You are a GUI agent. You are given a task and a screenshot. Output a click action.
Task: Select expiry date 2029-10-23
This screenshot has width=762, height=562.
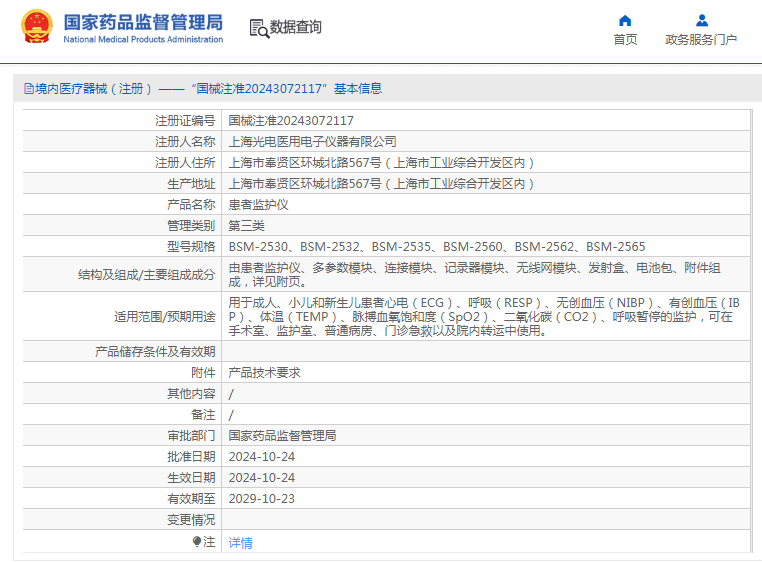click(x=261, y=499)
